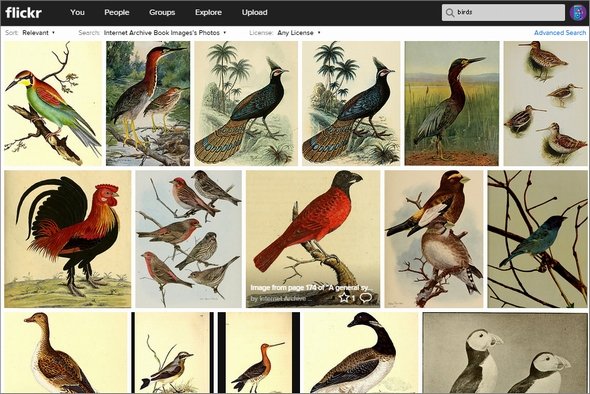The height and width of the screenshot is (394, 590).
Task: Open Advanced Search link
Action: (560, 33)
